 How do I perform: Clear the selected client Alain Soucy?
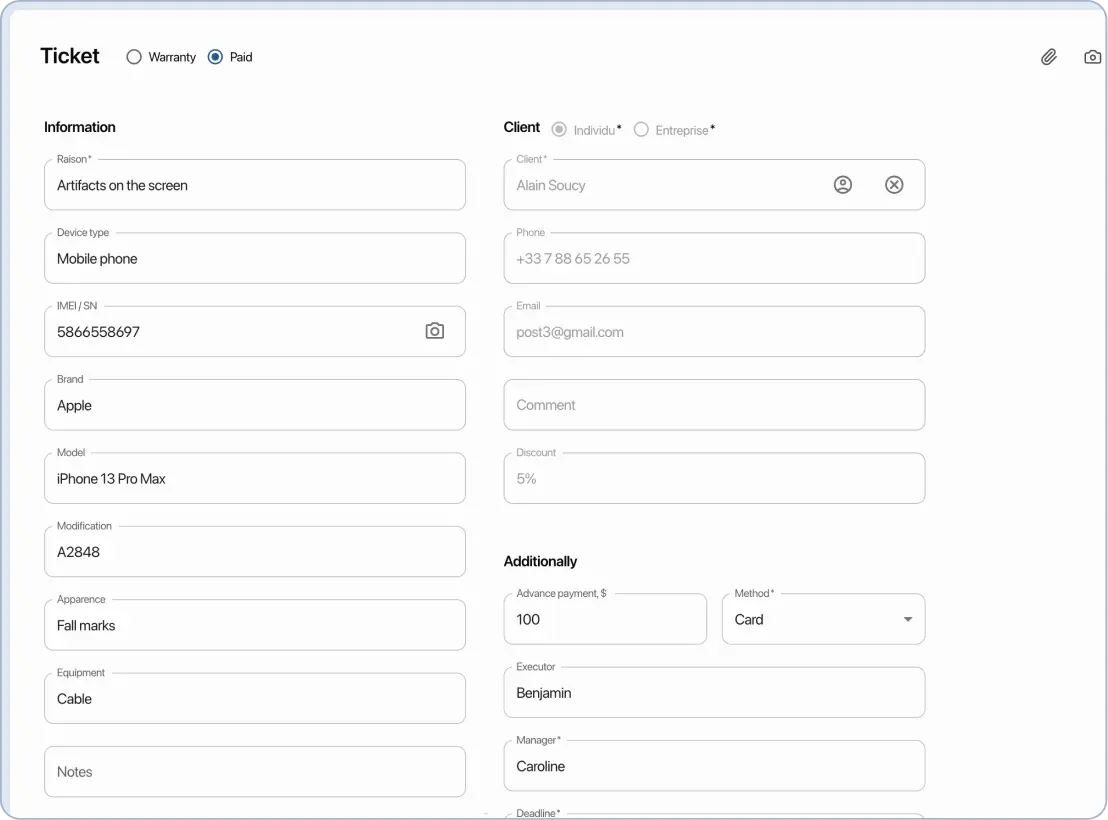tap(894, 184)
